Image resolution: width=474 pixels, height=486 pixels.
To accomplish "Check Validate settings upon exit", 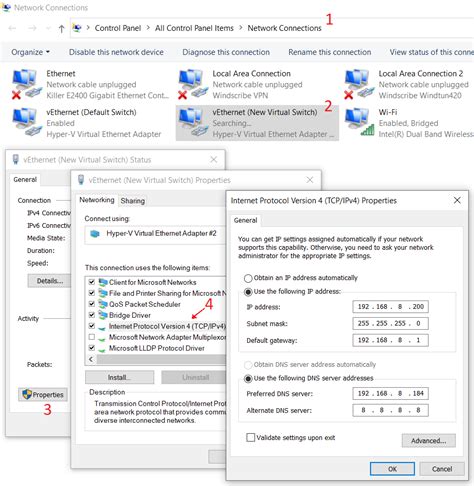I will point(250,437).
